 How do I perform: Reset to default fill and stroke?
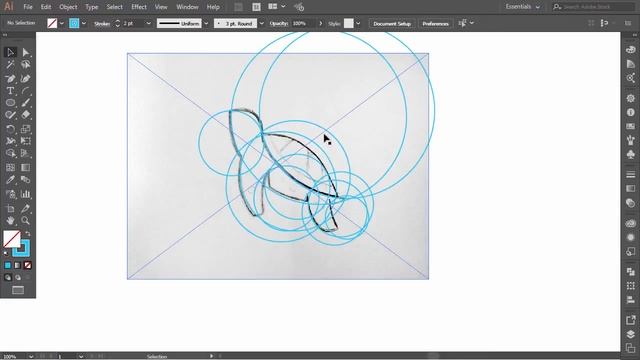click(x=6, y=253)
